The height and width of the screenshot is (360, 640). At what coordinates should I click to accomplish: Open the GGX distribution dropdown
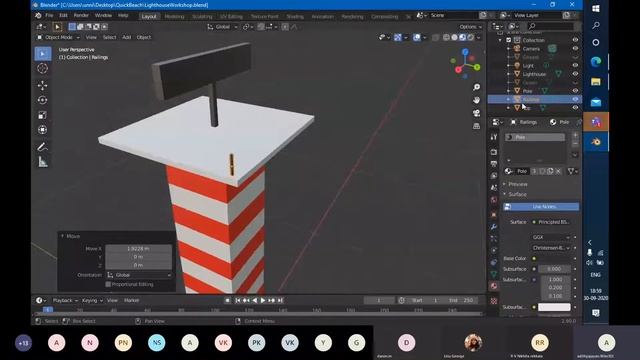tap(551, 237)
